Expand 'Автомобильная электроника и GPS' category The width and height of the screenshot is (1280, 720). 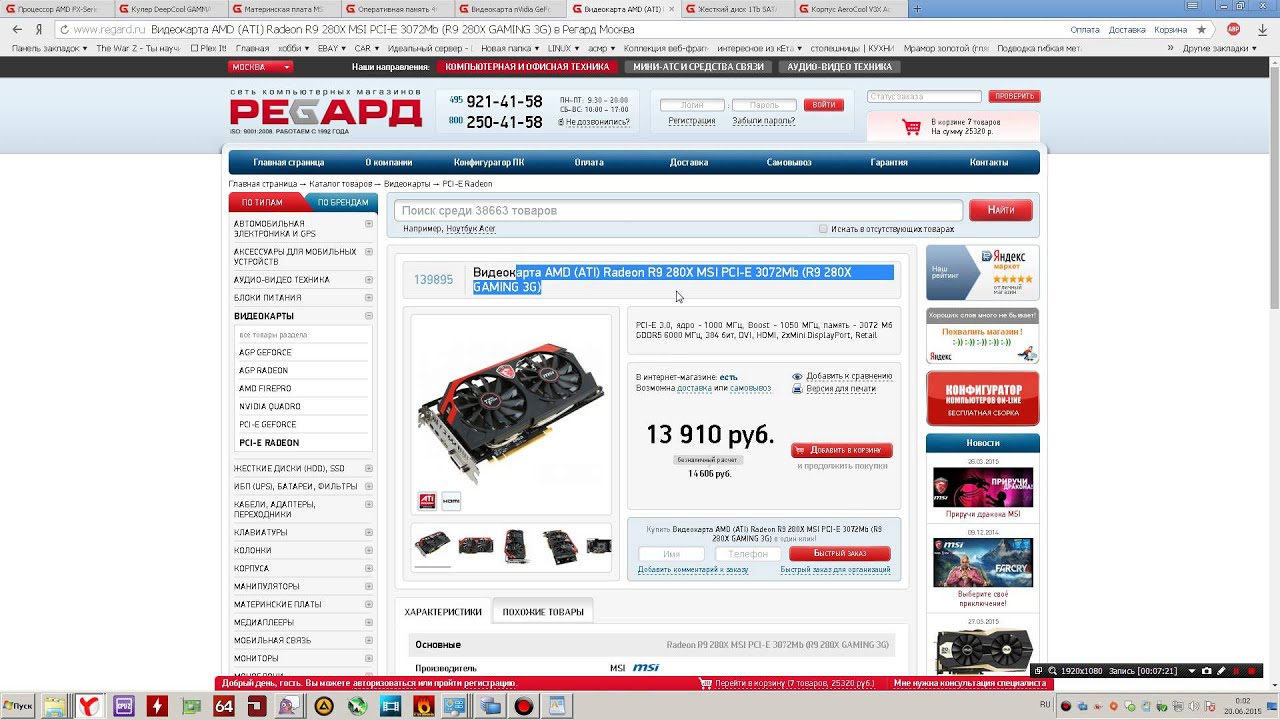tap(369, 224)
